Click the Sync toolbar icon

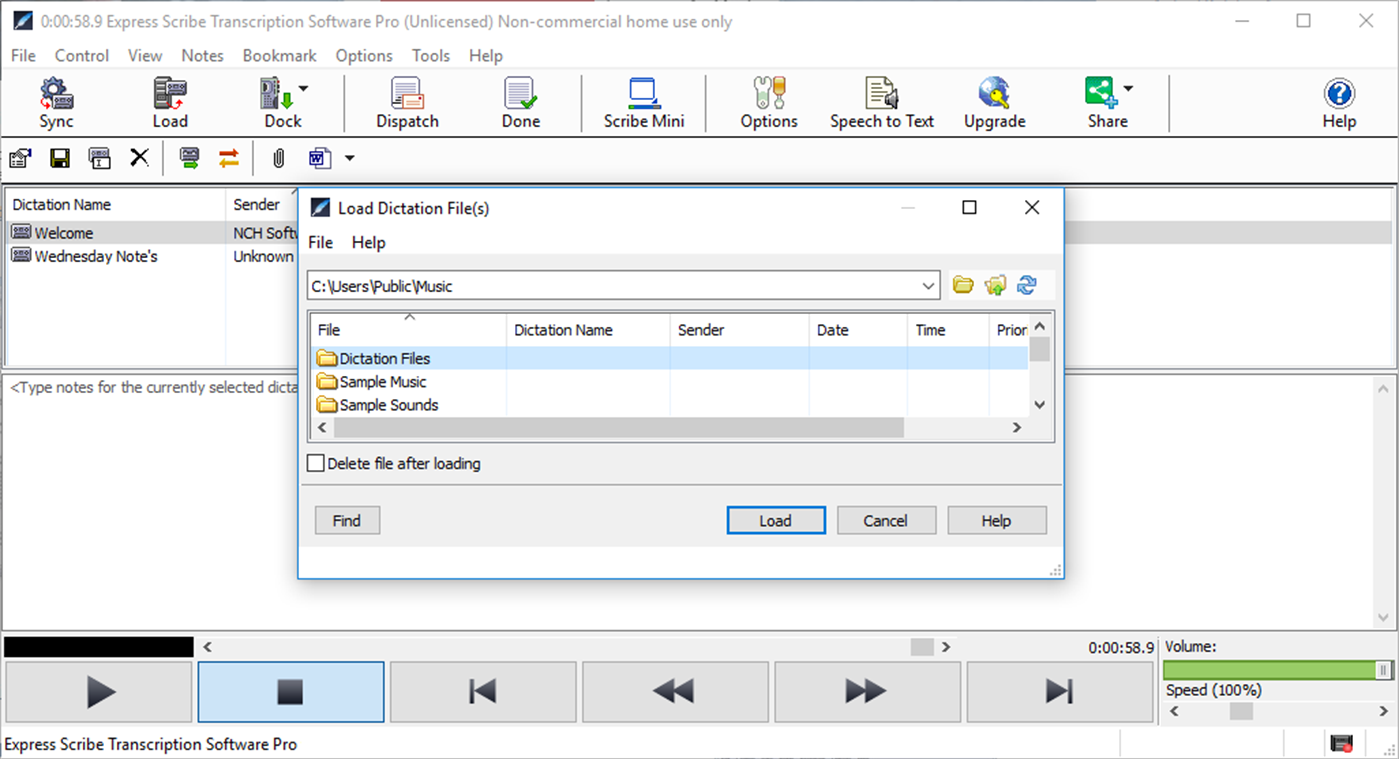pos(56,103)
